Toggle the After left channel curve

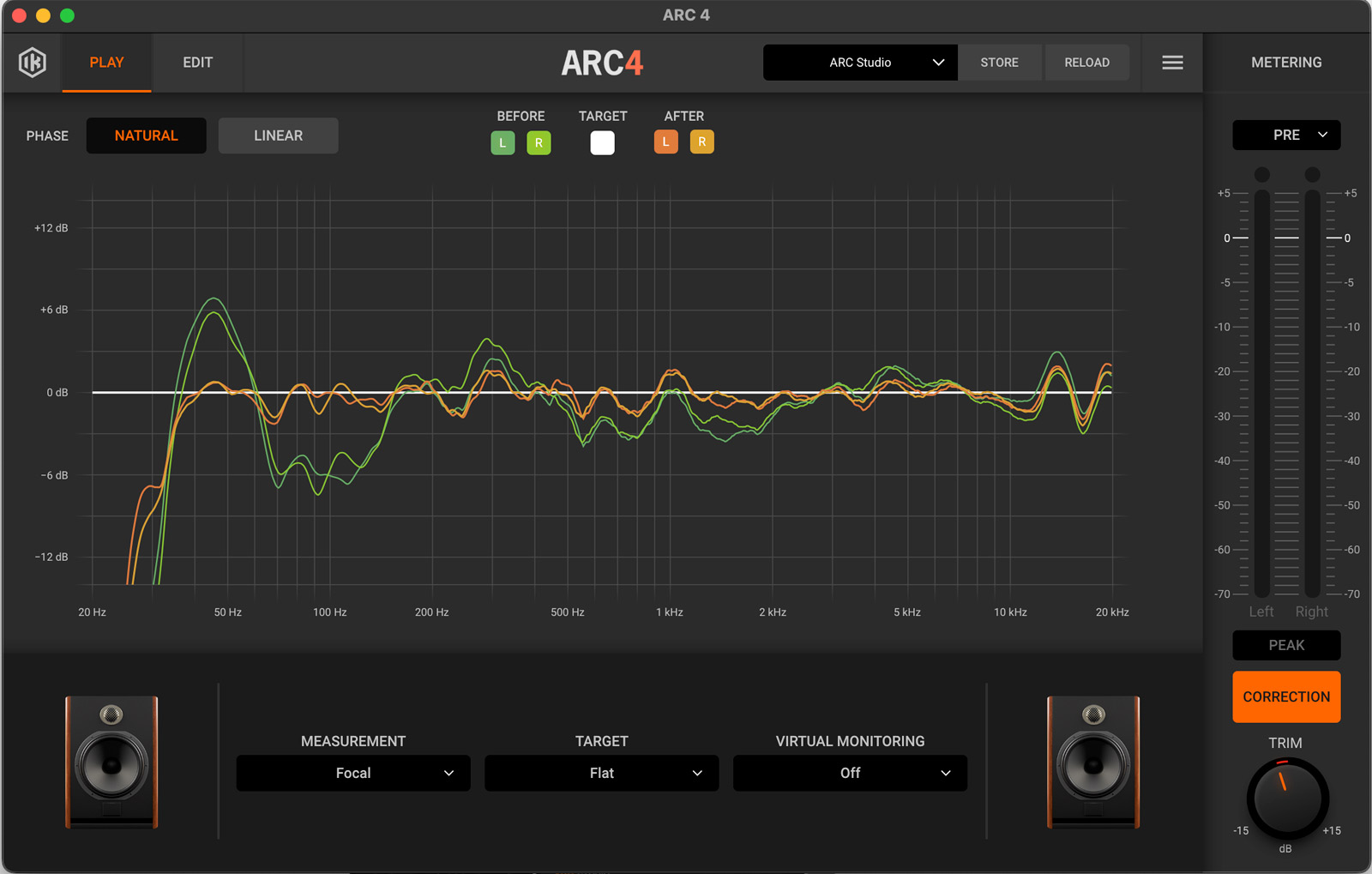[x=665, y=142]
